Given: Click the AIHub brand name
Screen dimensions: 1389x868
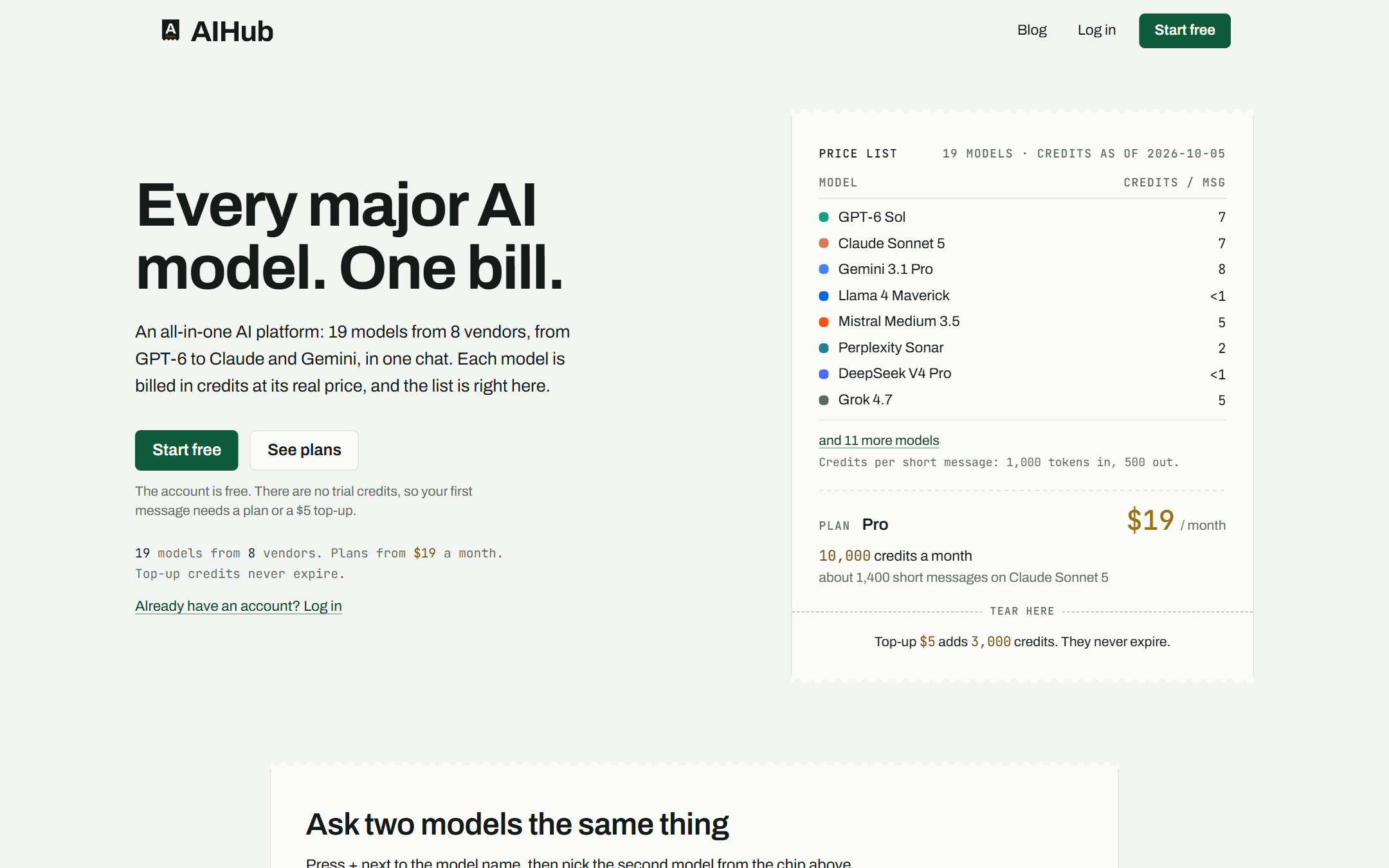Looking at the screenshot, I should coord(232,32).
